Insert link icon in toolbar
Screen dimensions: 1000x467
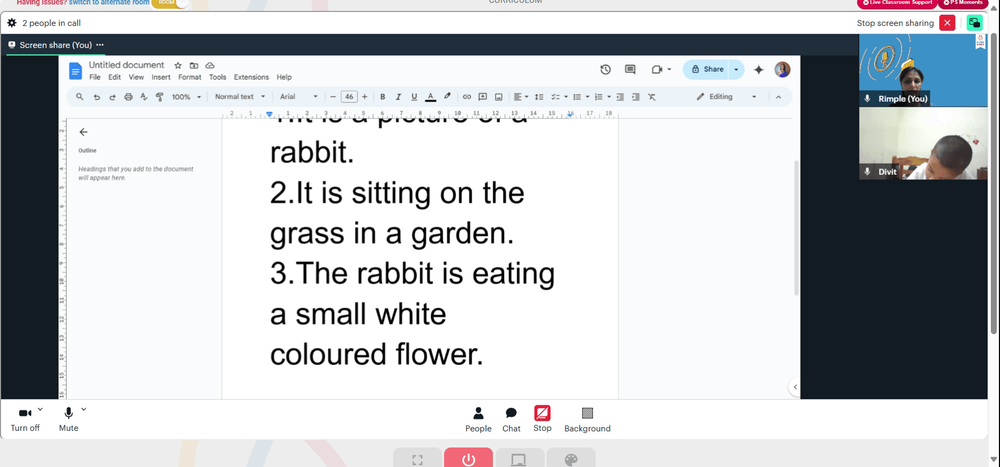(x=467, y=97)
